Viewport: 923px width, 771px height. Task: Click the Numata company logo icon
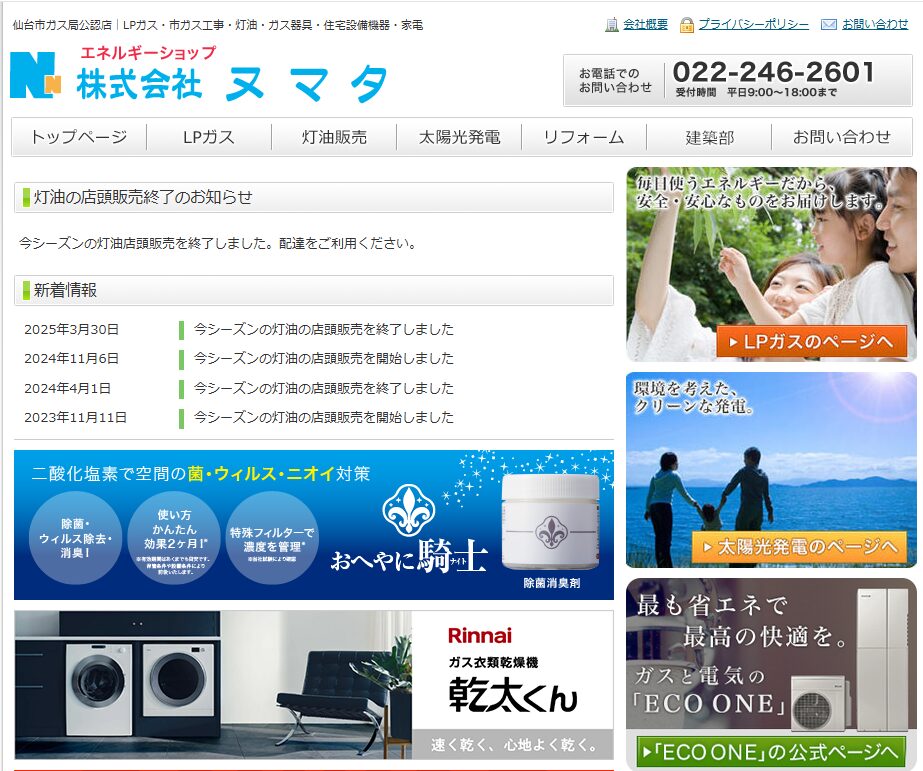[35, 76]
